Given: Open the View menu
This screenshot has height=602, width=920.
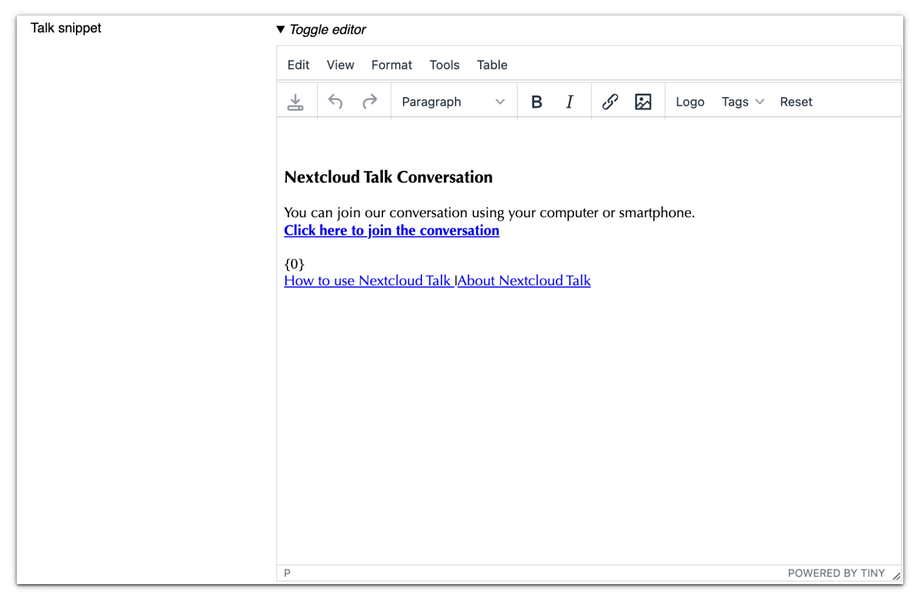Looking at the screenshot, I should click(340, 65).
